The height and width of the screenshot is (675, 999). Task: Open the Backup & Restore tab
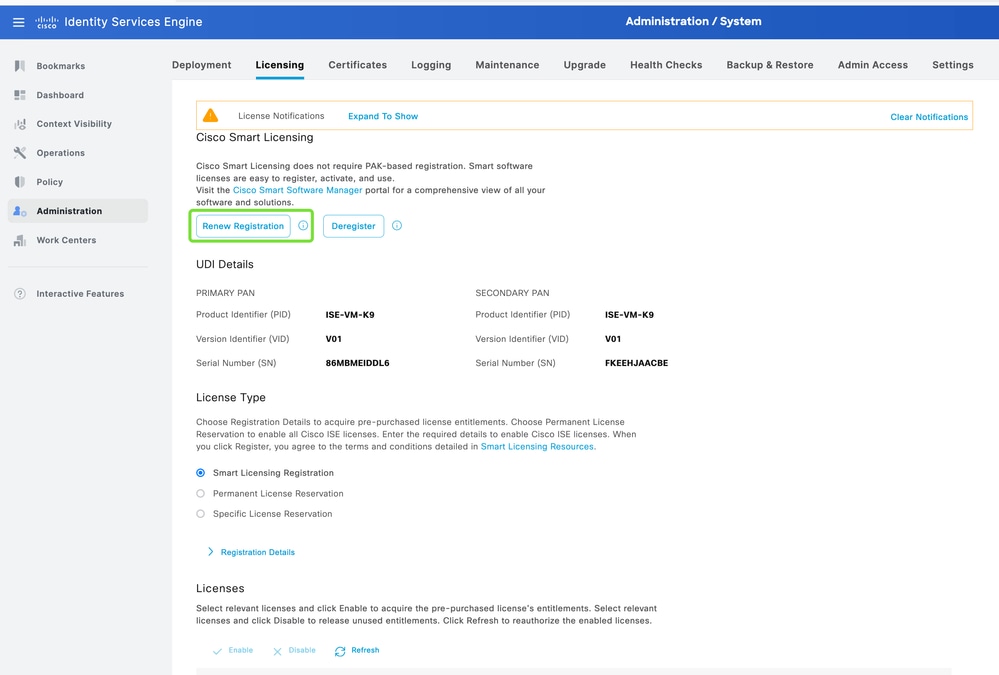[769, 65]
